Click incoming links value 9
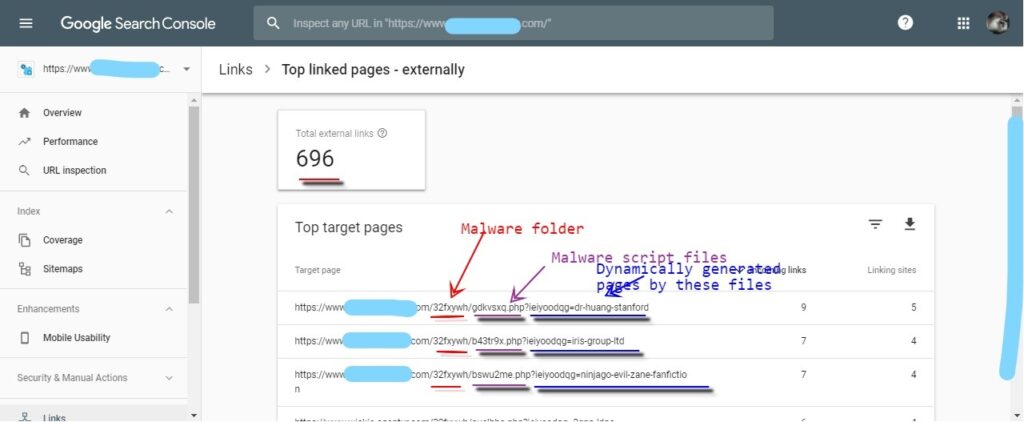 tap(803, 307)
